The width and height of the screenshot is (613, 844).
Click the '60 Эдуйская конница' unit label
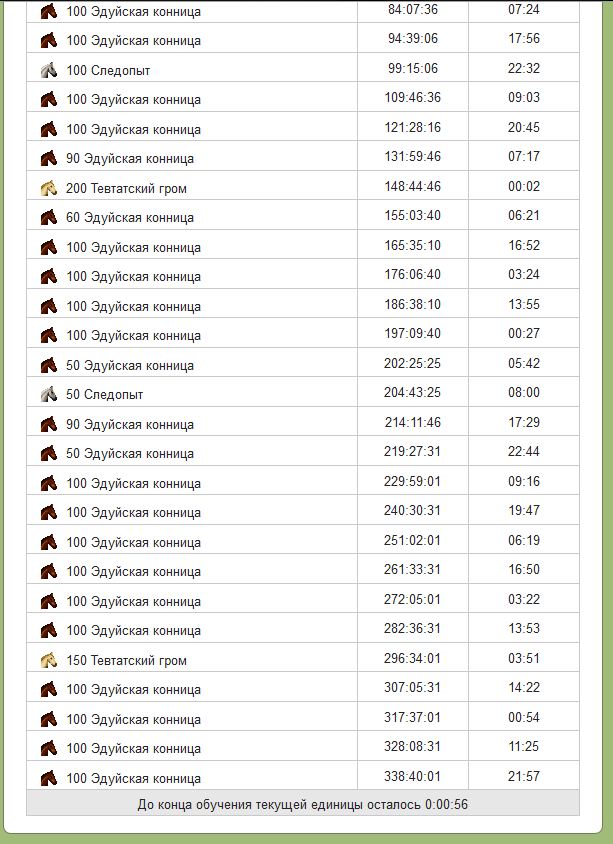point(130,217)
